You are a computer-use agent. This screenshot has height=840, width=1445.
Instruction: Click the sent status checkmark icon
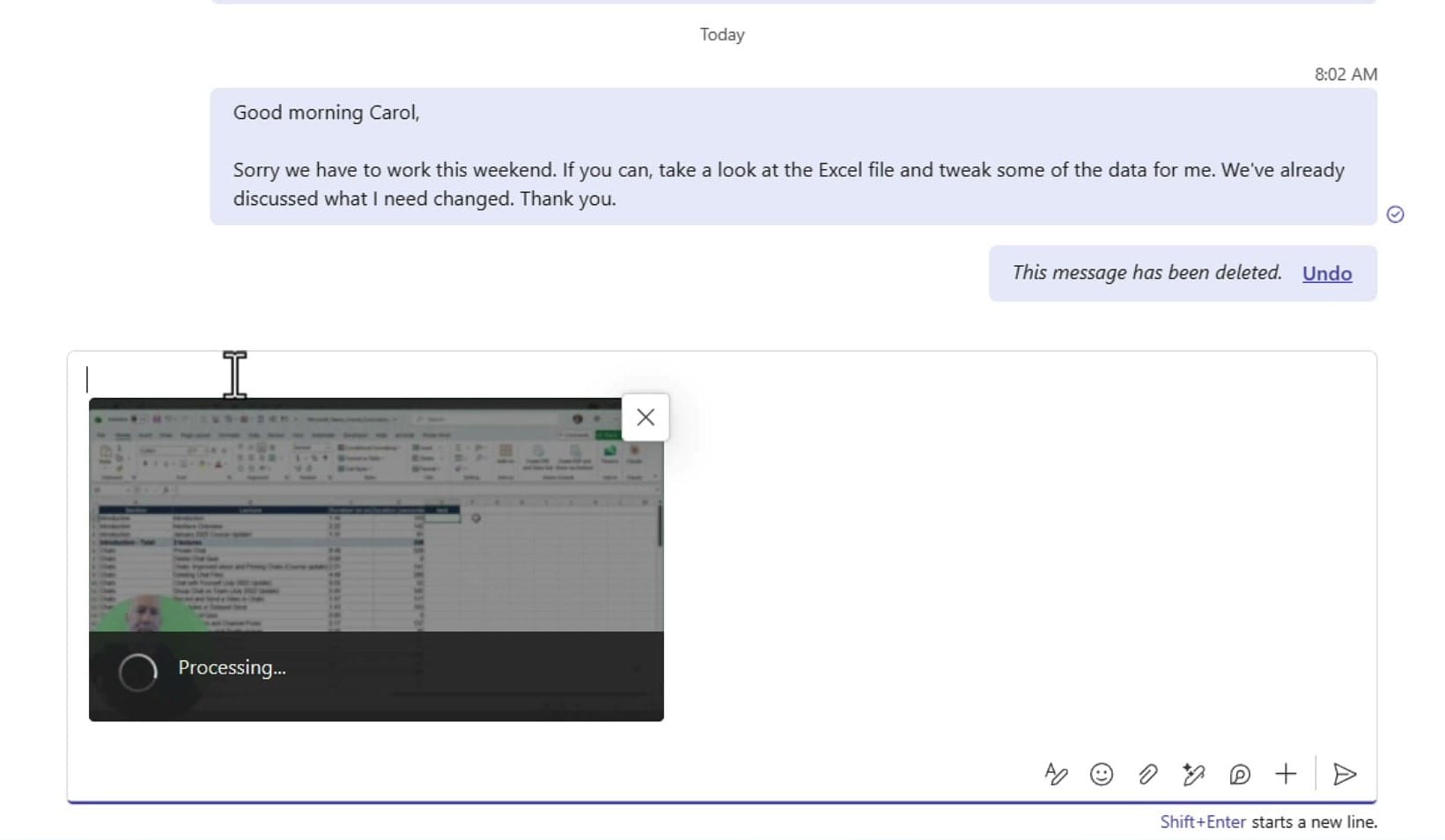click(1395, 214)
